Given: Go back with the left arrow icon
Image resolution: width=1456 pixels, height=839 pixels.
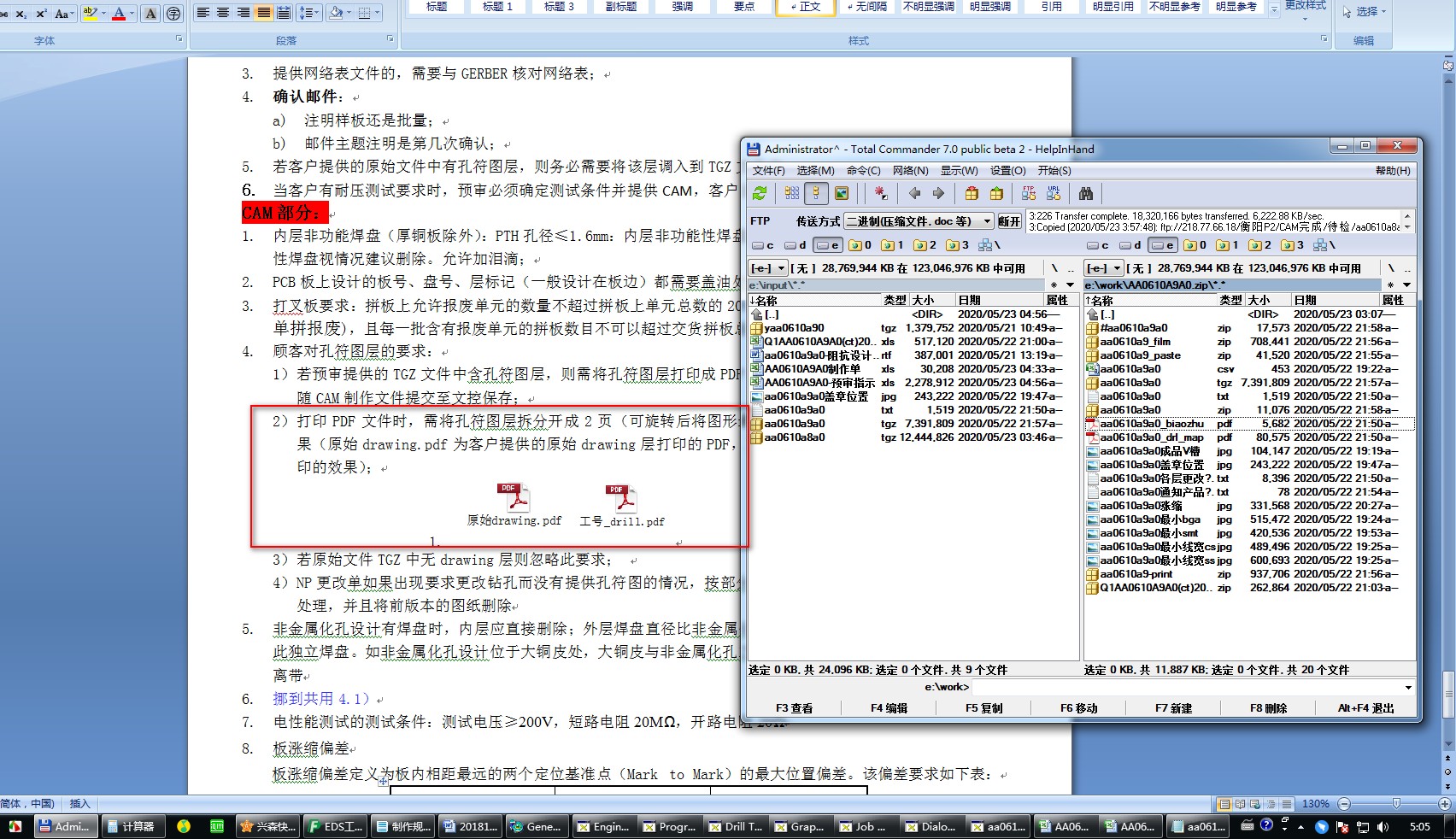Looking at the screenshot, I should point(914,194).
